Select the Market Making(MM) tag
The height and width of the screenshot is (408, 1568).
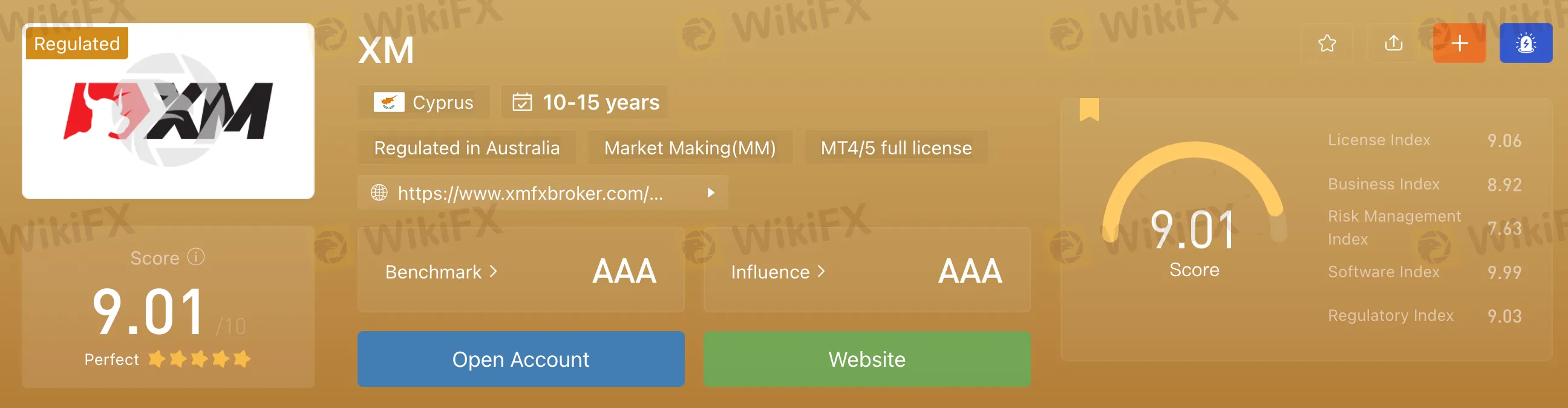click(690, 148)
